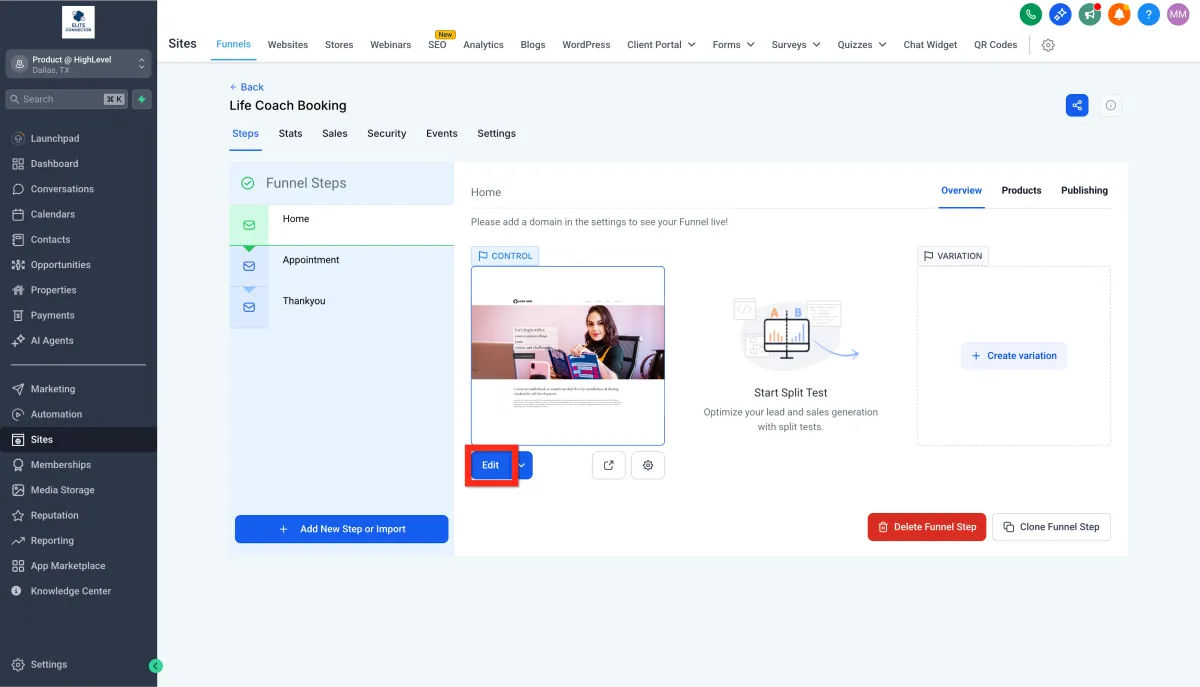
Task: Select the Thankyou funnel step
Action: (x=342, y=306)
